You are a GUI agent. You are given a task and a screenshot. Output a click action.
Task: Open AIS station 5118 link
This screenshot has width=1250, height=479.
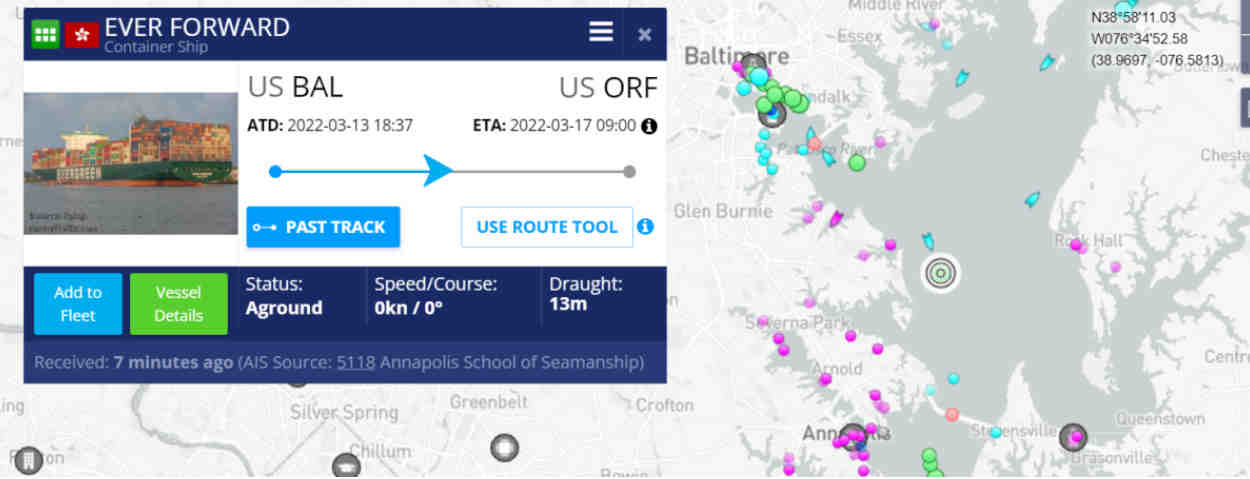click(x=356, y=362)
